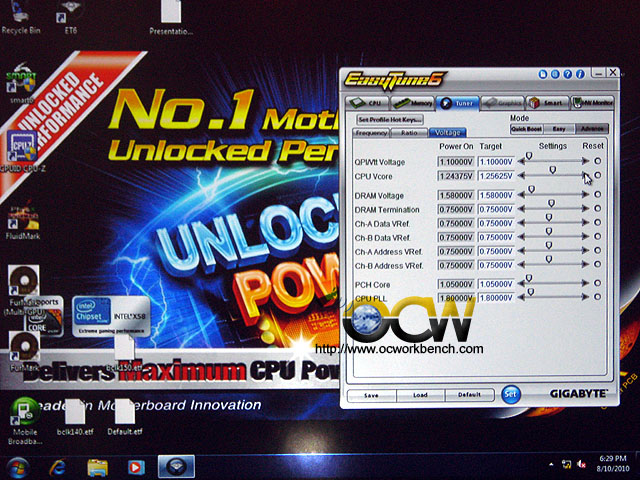Reset Ch-A Data VRef with its radio button
Image resolution: width=640 pixels, height=480 pixels.
click(598, 222)
